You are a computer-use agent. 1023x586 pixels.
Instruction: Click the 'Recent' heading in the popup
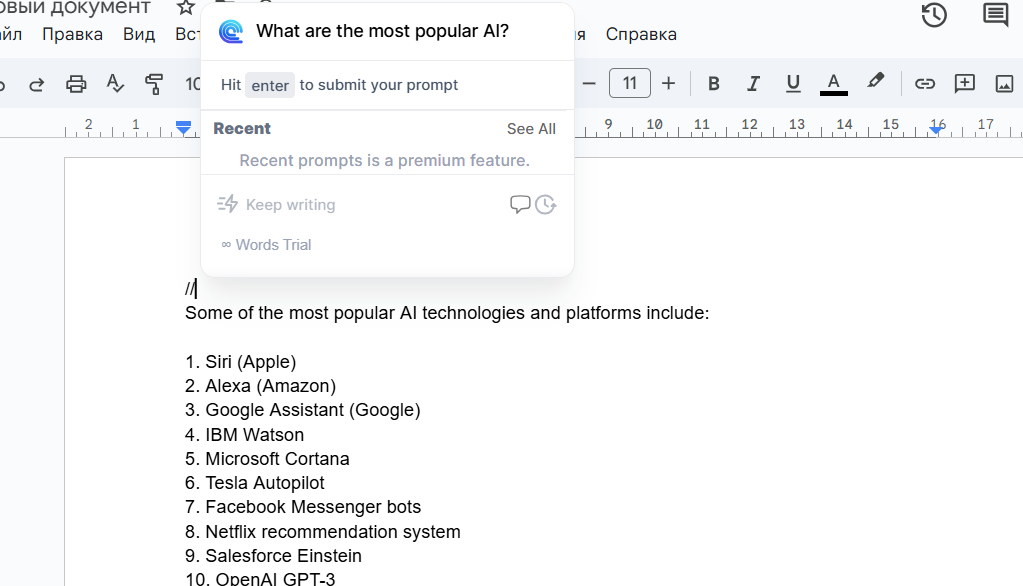[x=242, y=129]
